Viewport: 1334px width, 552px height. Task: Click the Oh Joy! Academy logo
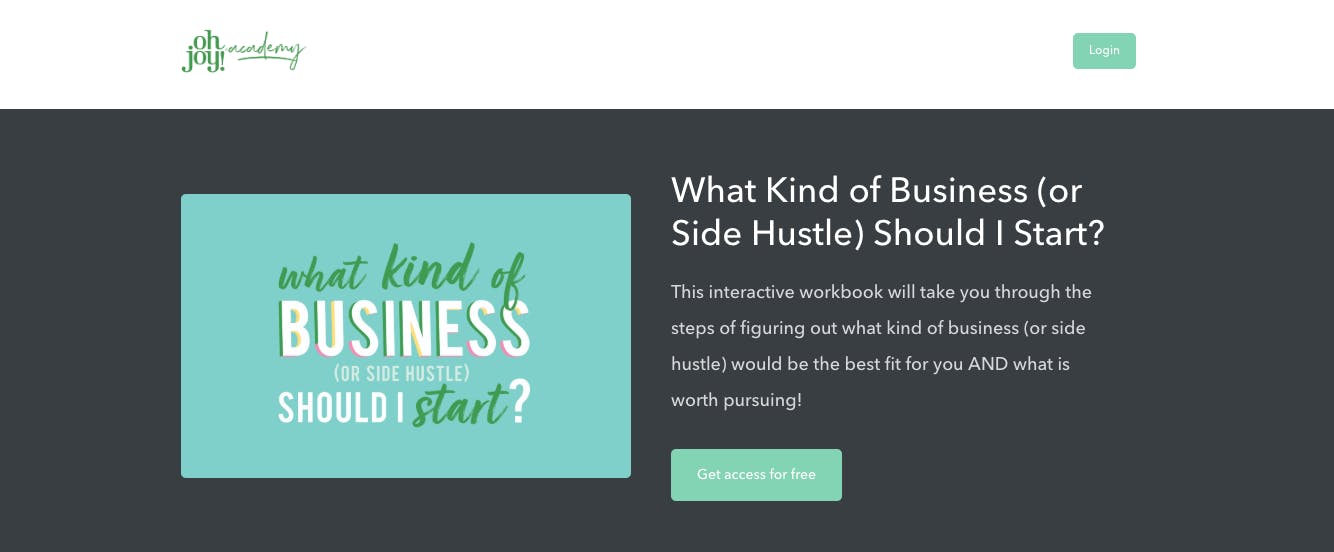tap(243, 51)
